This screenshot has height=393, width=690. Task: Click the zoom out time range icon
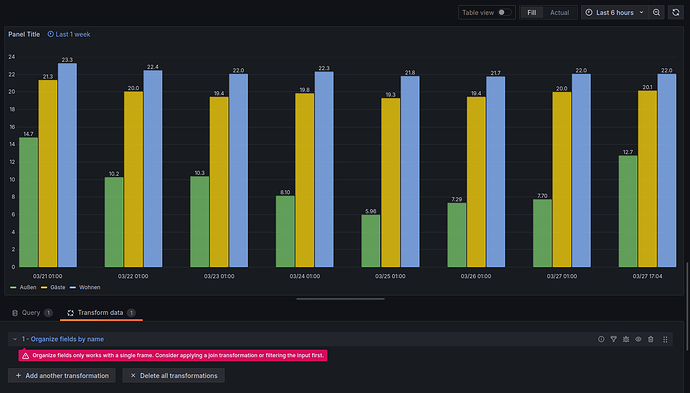(x=656, y=12)
